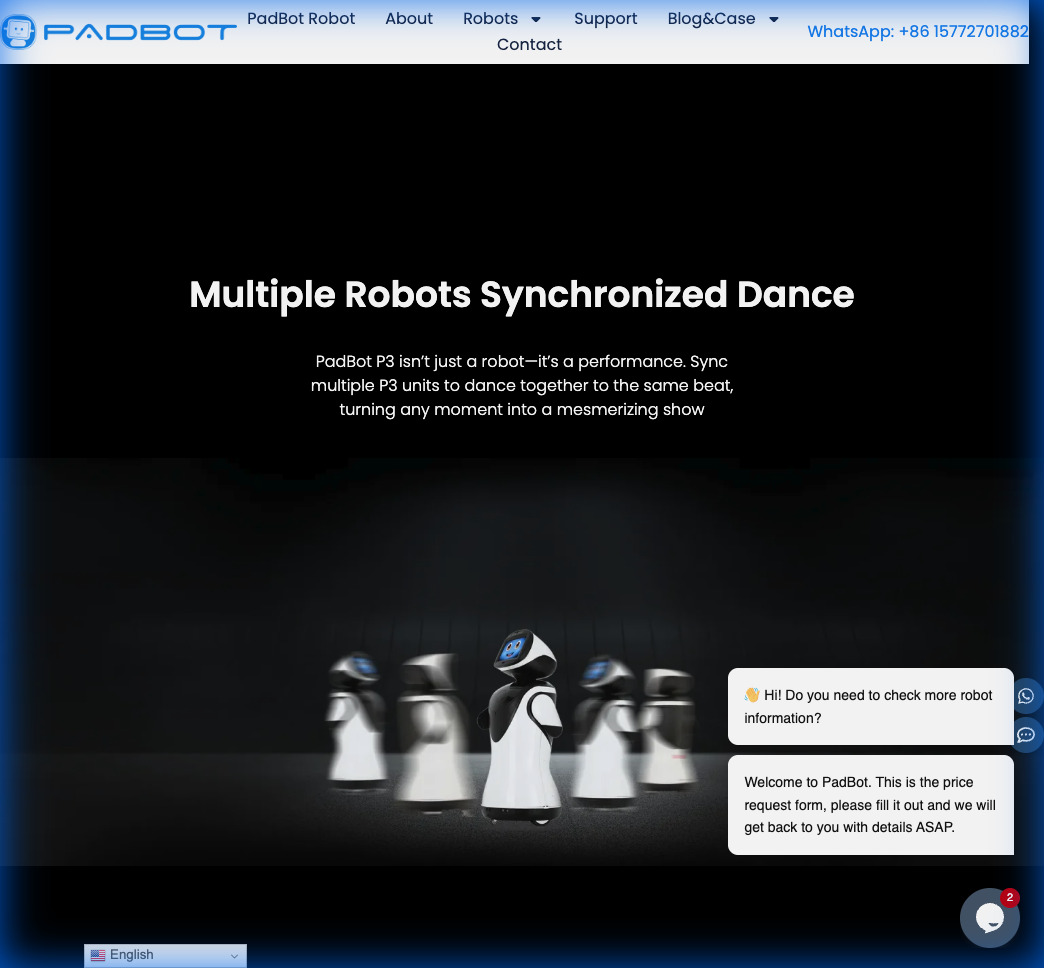
Task: Open the English language selector dropdown
Action: (x=165, y=955)
